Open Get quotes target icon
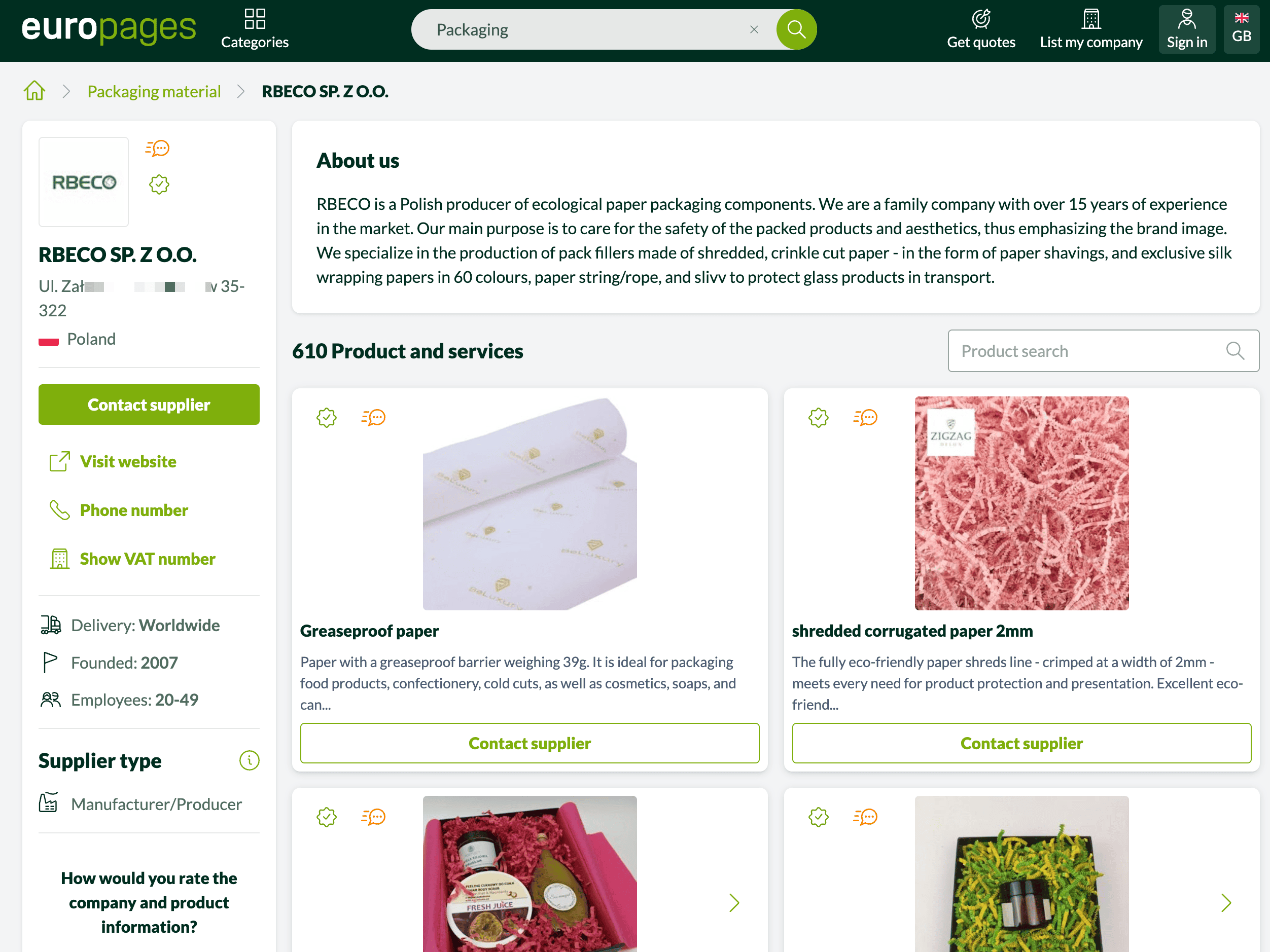 point(980,19)
